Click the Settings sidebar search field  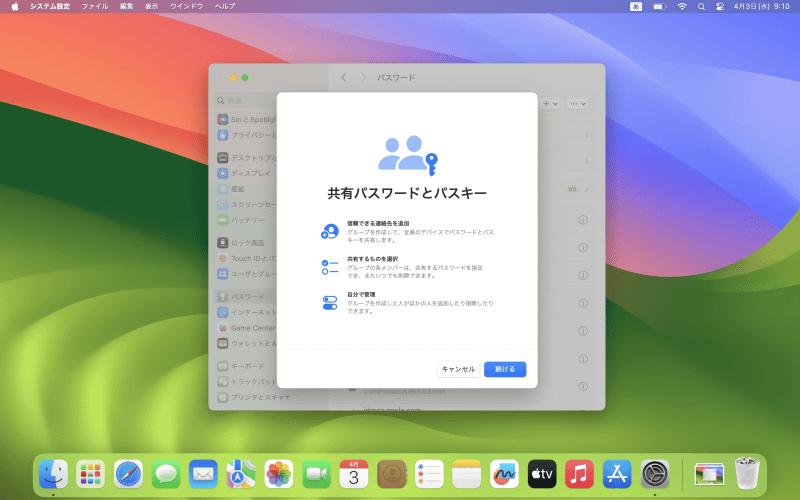pyautogui.click(x=247, y=101)
